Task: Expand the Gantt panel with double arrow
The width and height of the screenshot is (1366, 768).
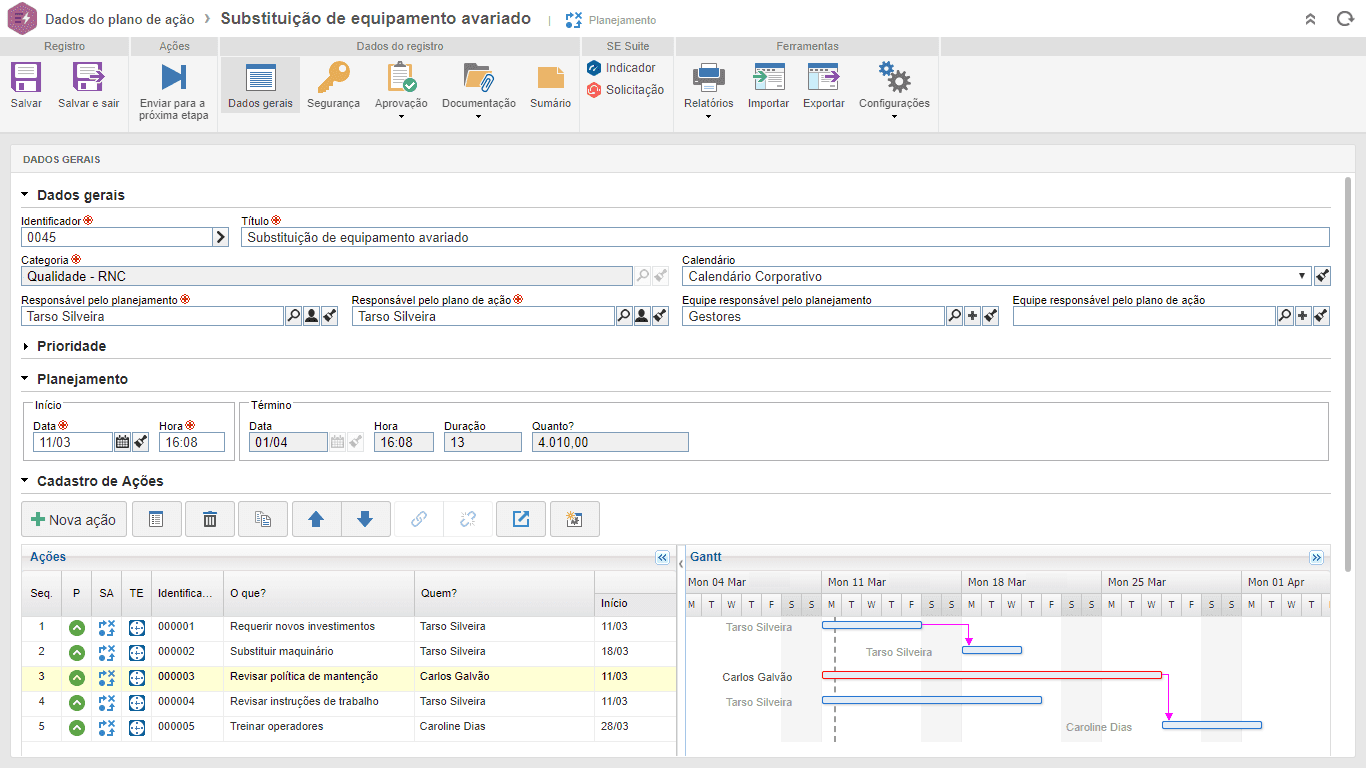Action: [x=1316, y=558]
